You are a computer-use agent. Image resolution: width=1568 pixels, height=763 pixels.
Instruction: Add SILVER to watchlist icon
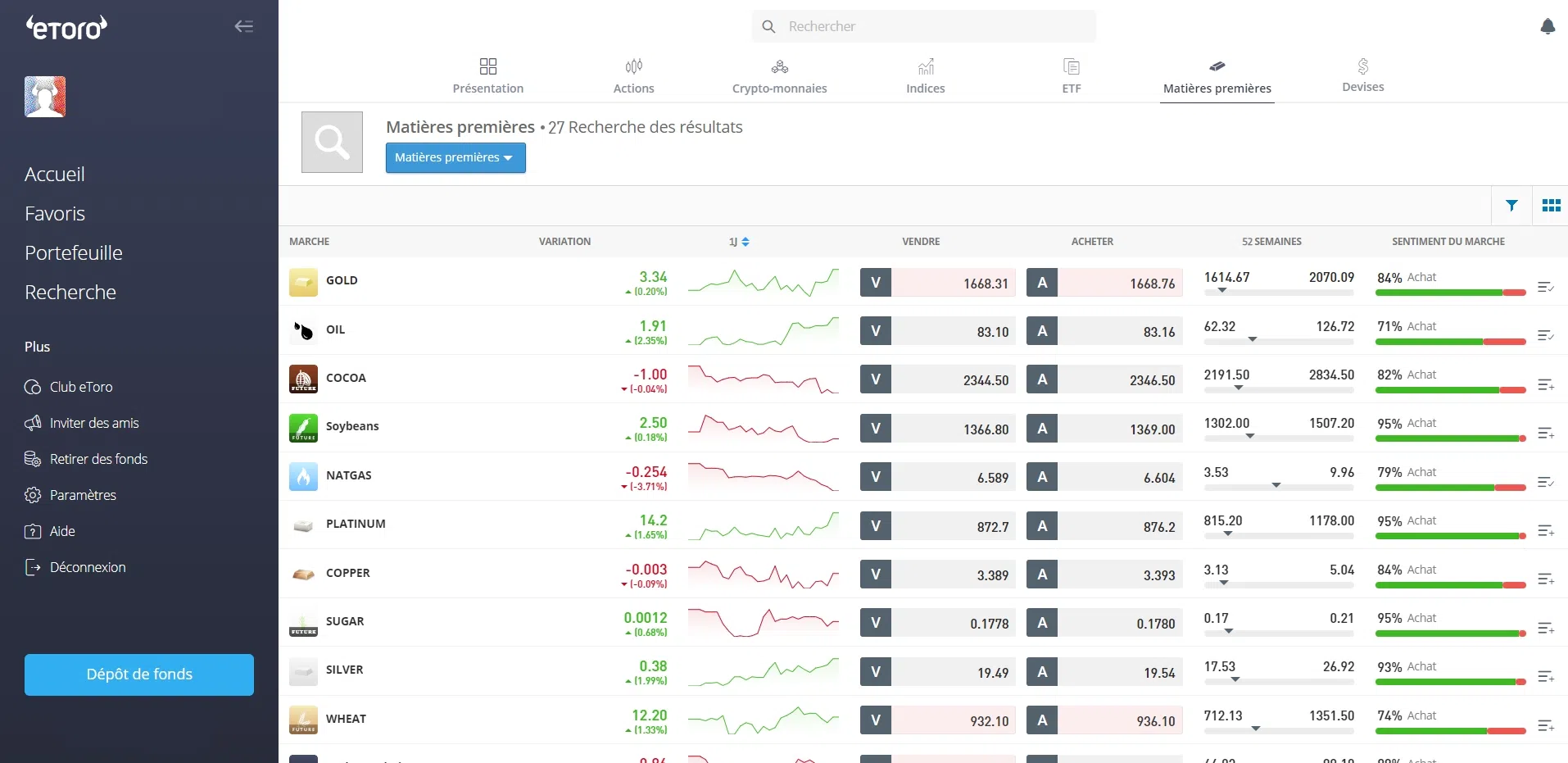pyautogui.click(x=1546, y=677)
